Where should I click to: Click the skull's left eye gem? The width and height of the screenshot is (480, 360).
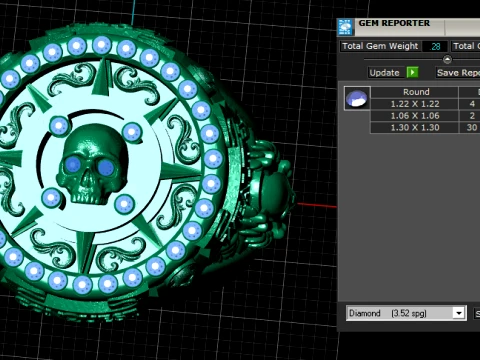[x=73, y=165]
